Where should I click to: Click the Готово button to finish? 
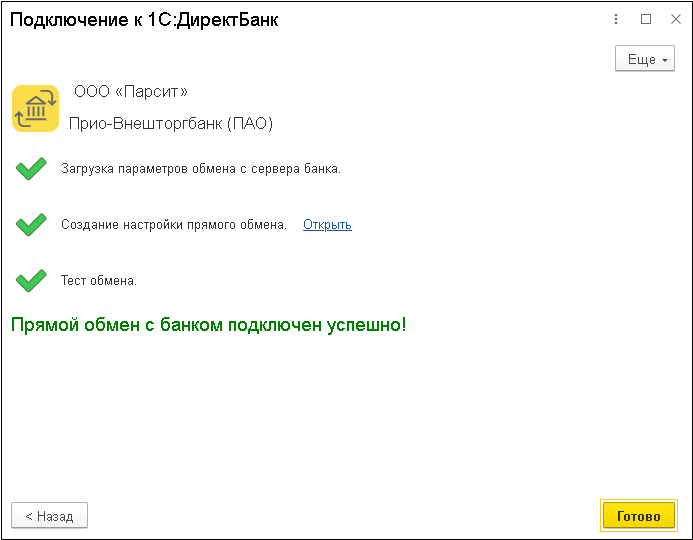tap(639, 516)
